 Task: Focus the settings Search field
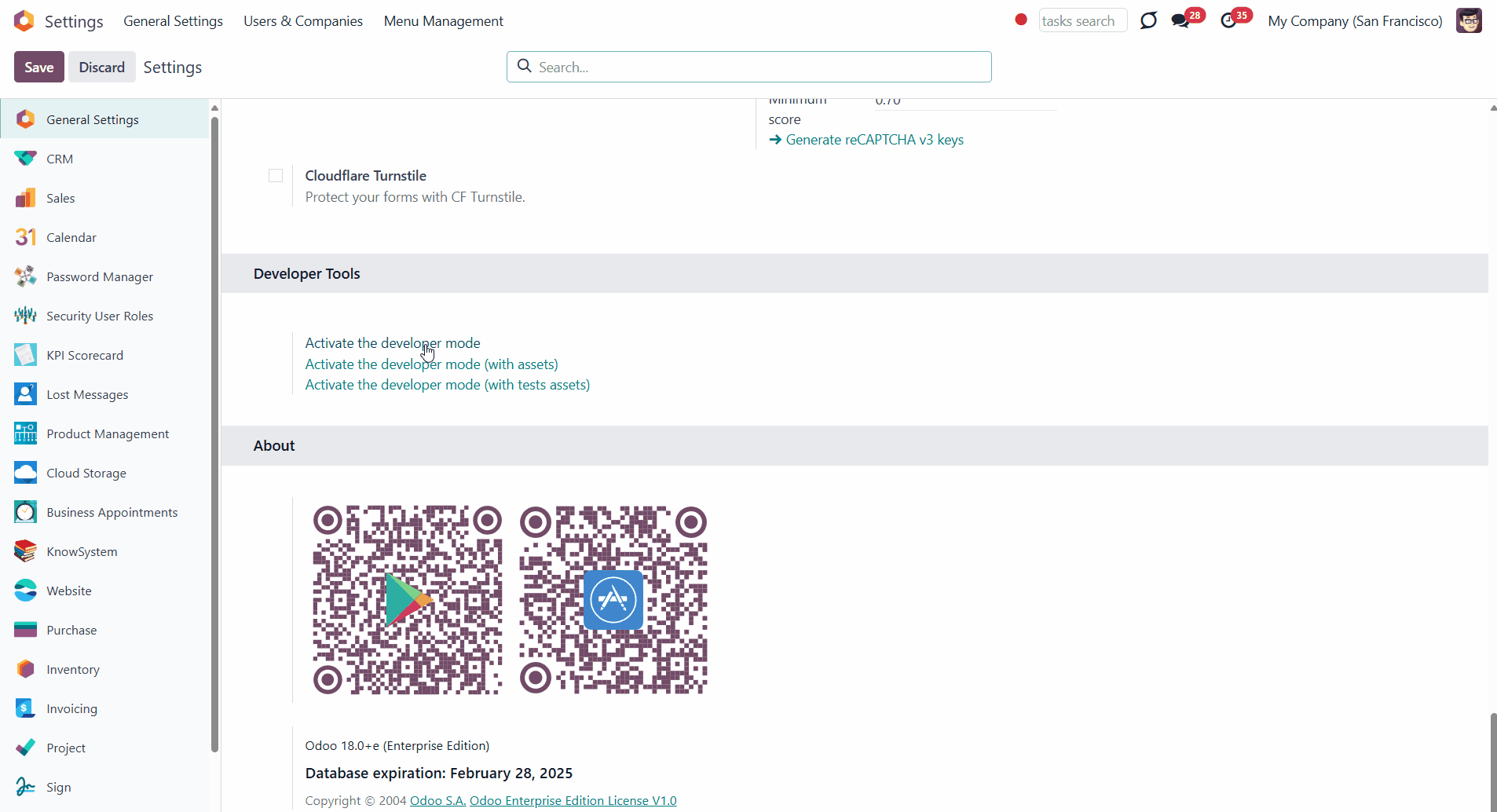pyautogui.click(x=749, y=67)
